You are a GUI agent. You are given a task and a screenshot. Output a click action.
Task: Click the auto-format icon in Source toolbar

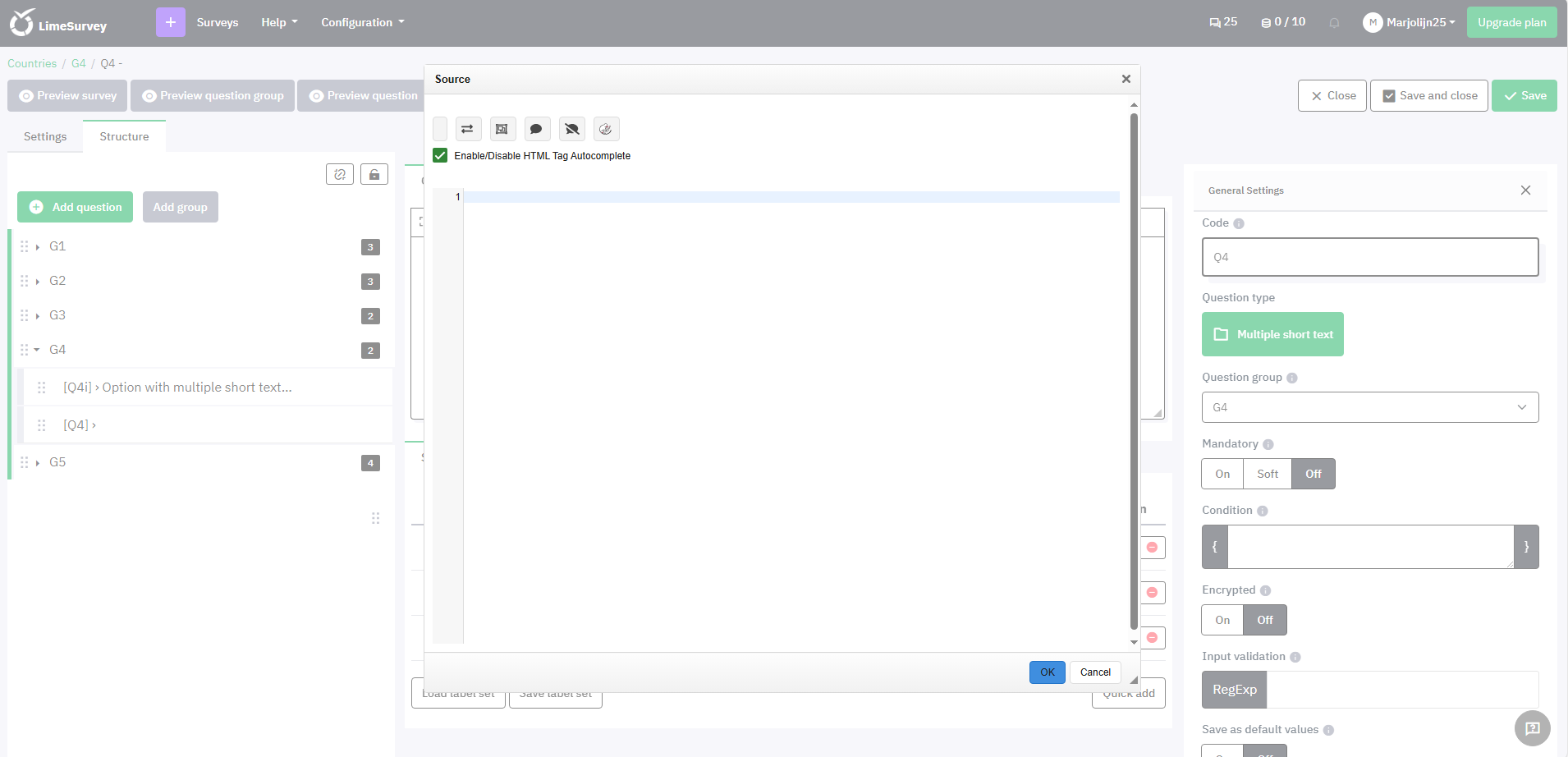coord(606,129)
